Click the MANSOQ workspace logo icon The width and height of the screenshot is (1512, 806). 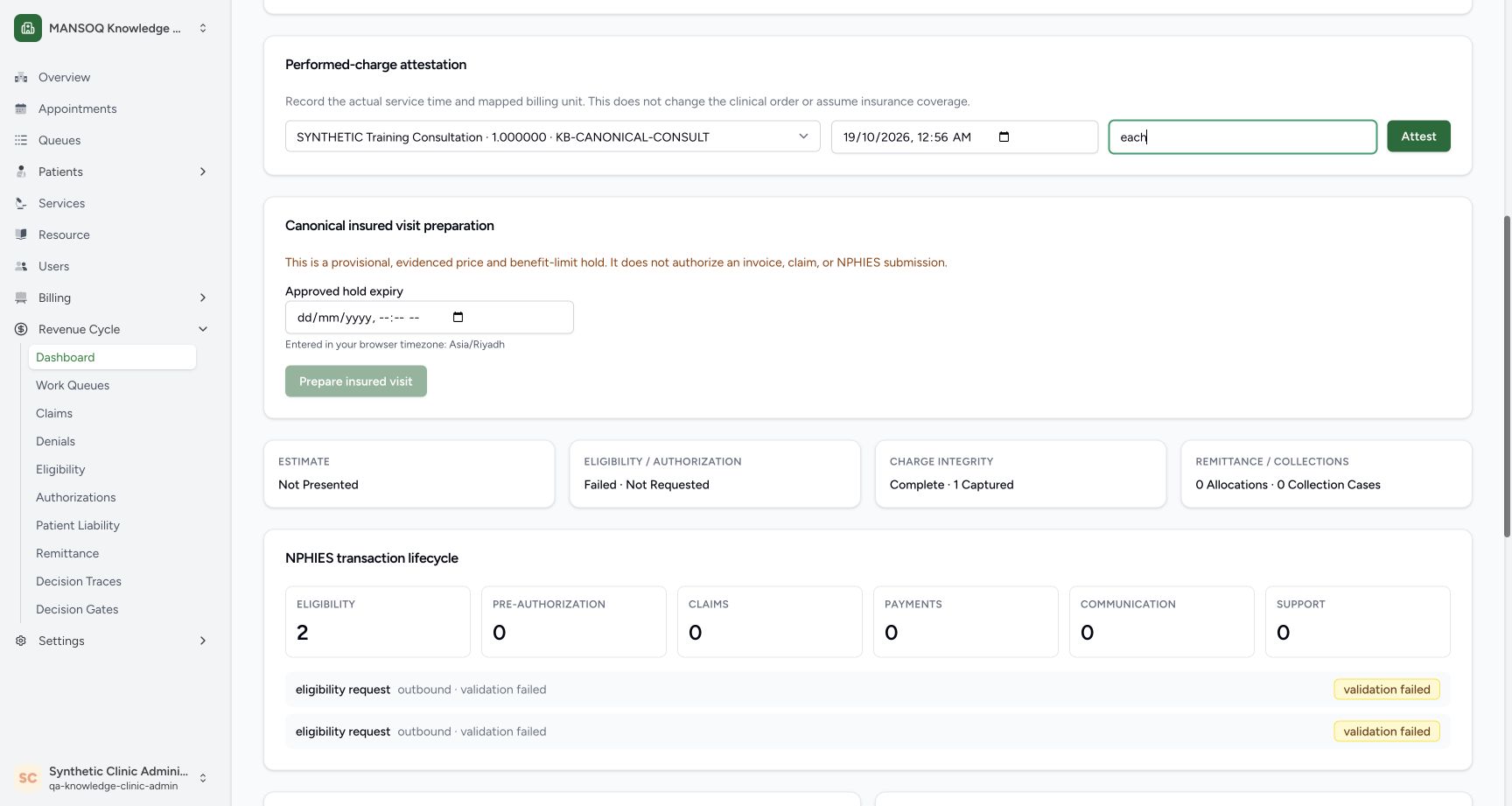28,28
